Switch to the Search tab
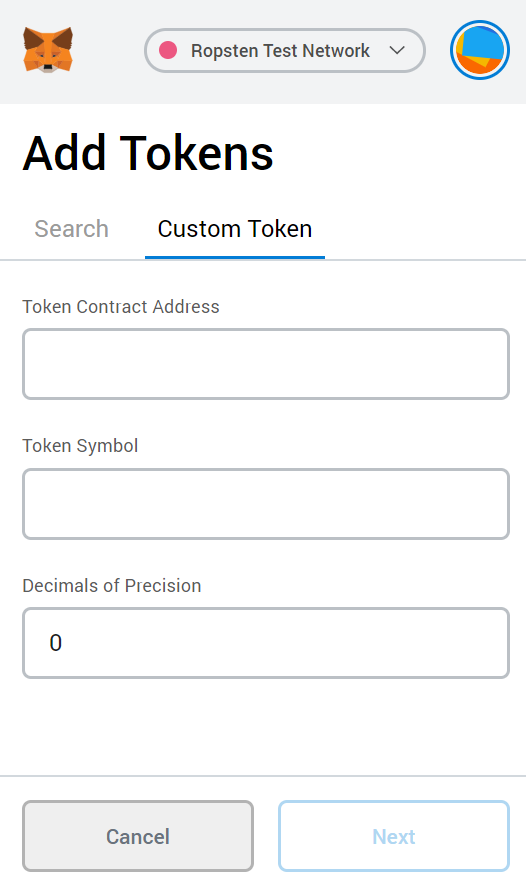 click(71, 229)
